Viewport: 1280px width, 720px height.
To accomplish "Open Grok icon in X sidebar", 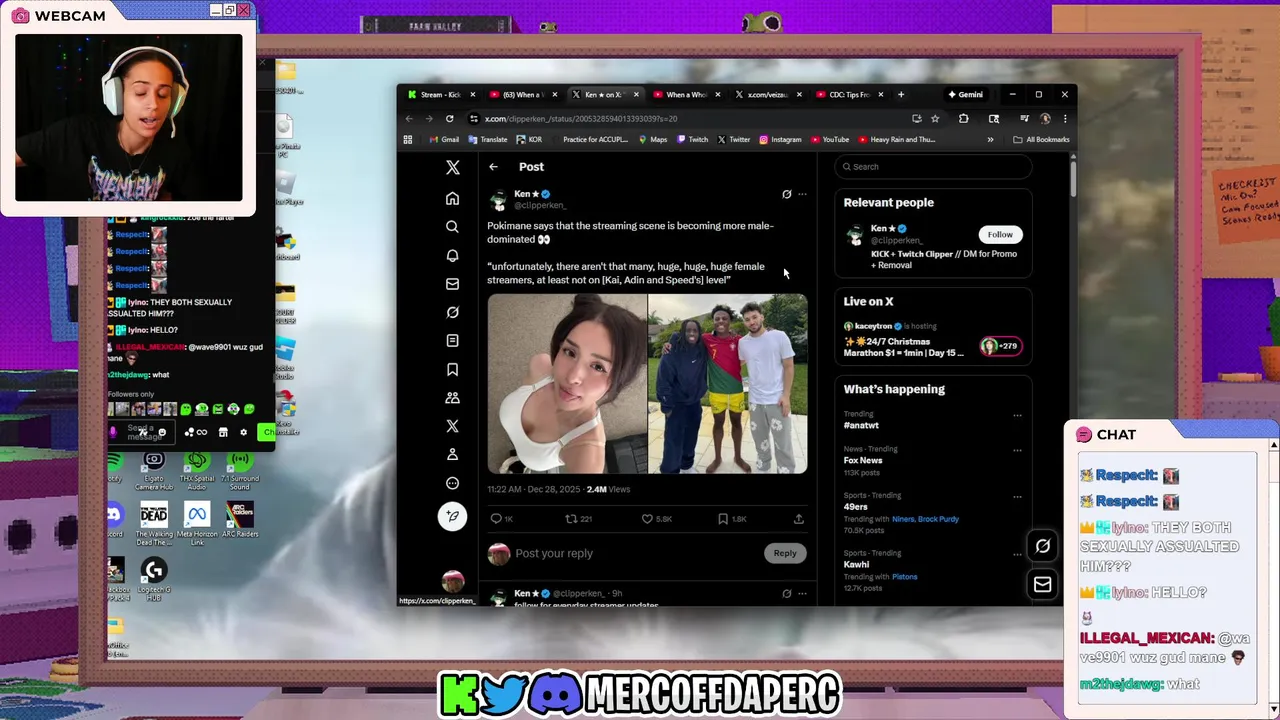I will click(452, 312).
